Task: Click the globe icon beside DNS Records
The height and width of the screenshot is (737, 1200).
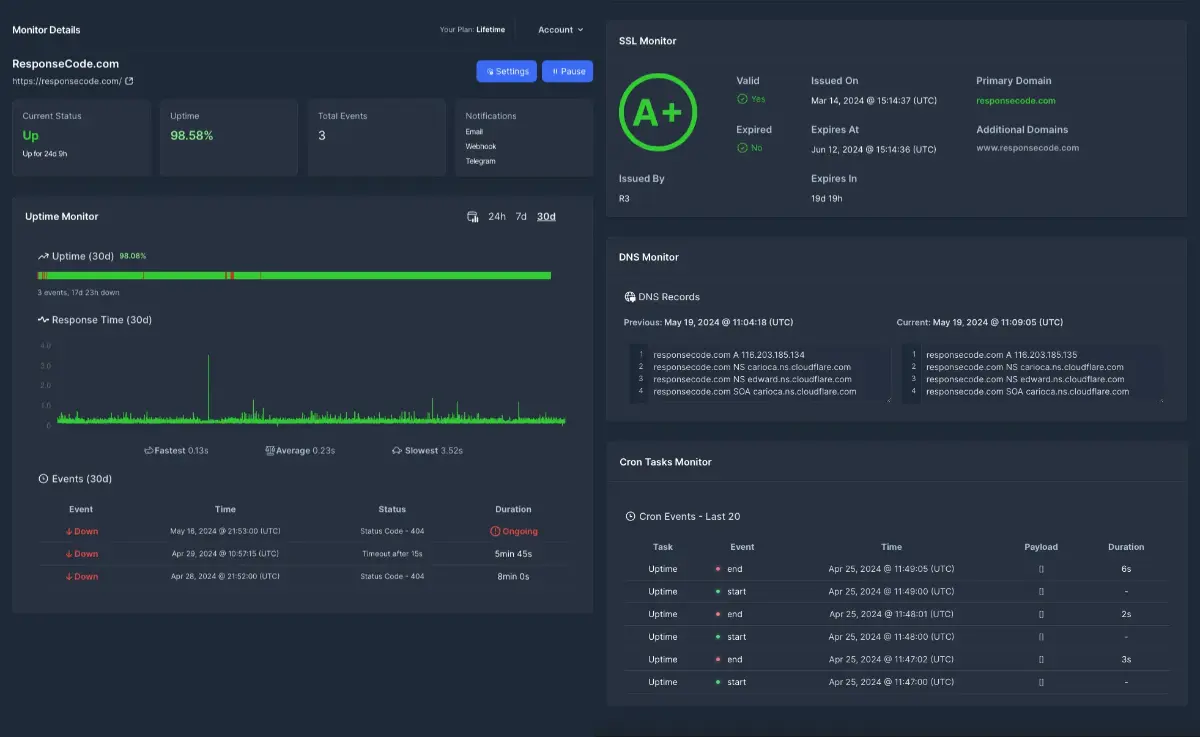Action: [630, 297]
